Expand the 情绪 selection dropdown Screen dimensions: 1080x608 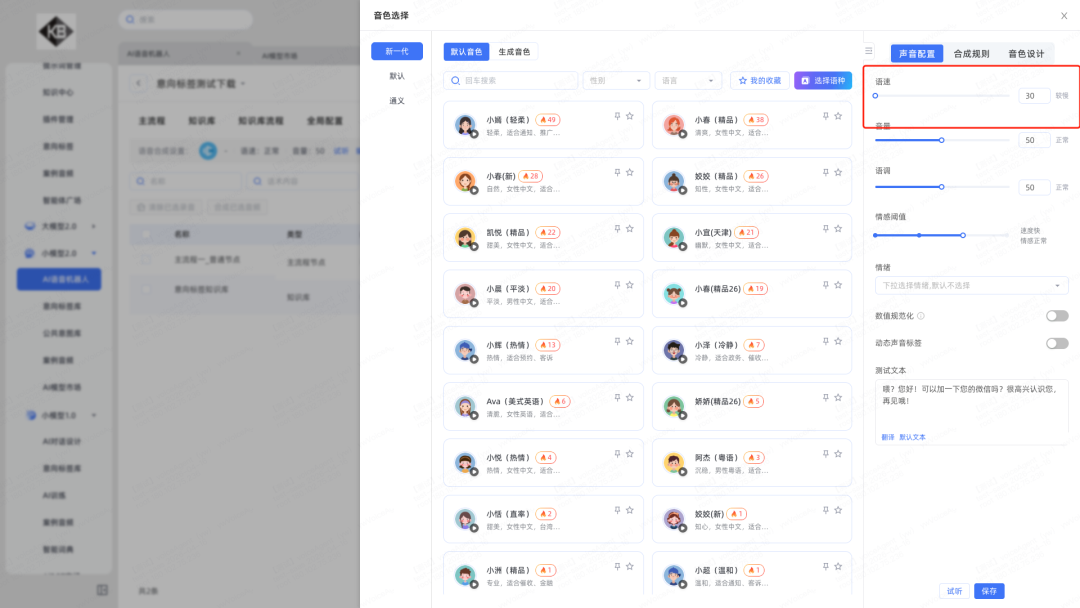point(971,286)
